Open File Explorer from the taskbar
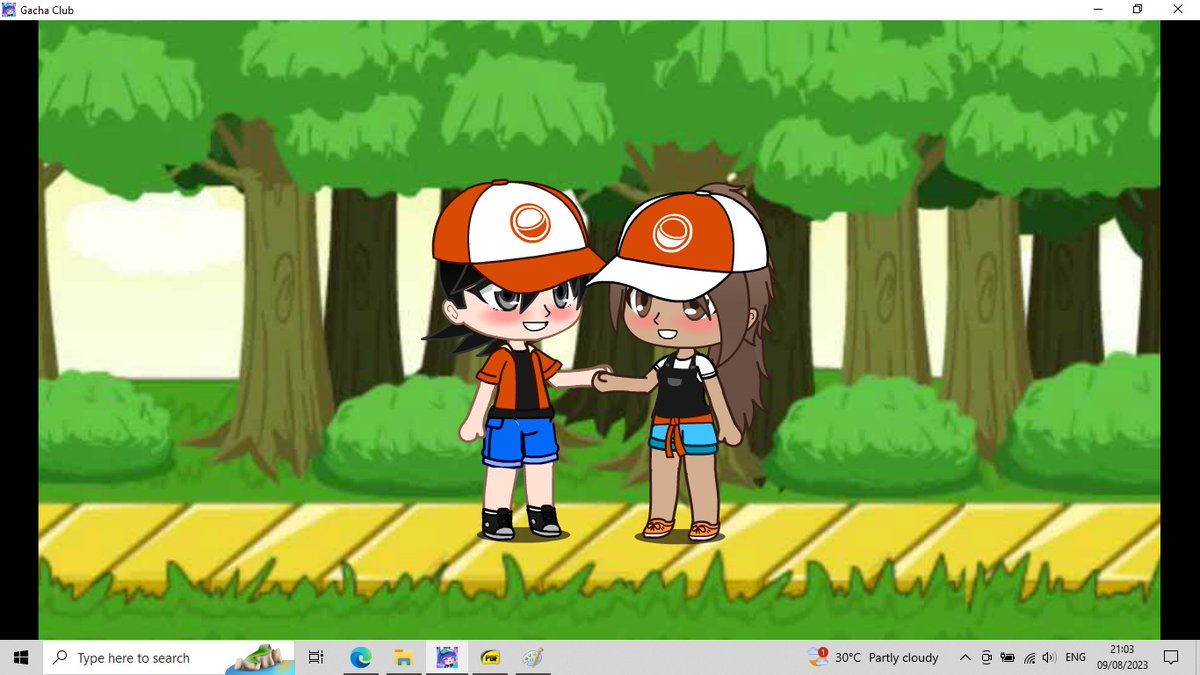1200x675 pixels. (403, 658)
